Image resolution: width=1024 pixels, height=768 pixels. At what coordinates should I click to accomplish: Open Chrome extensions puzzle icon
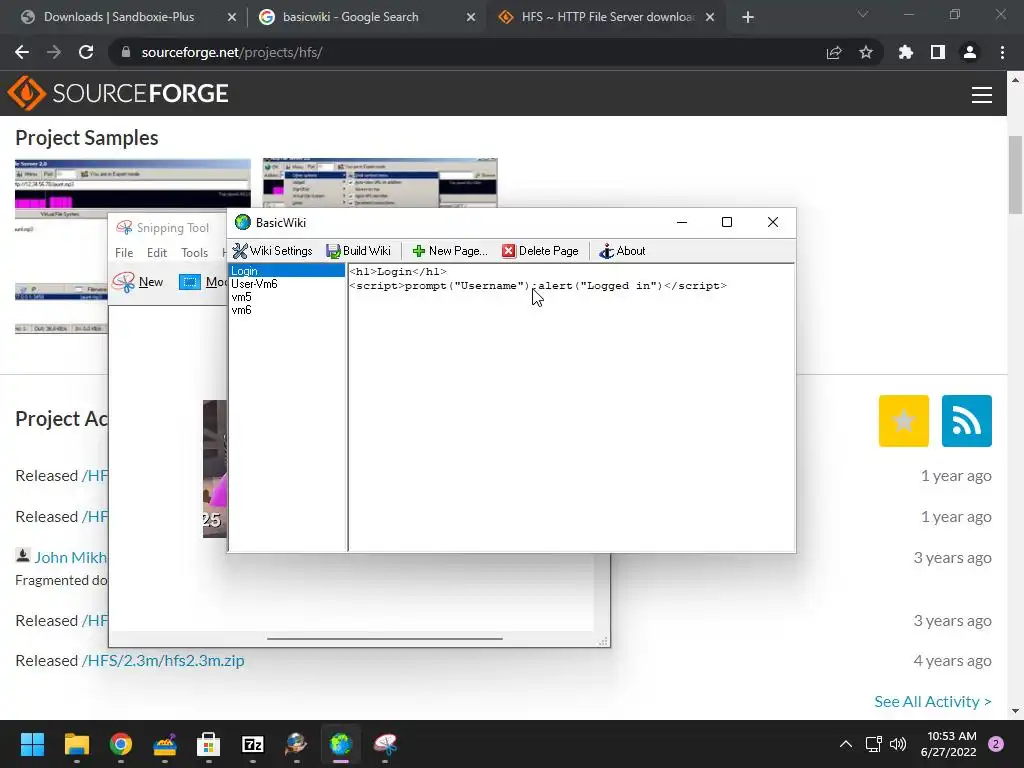(x=906, y=52)
